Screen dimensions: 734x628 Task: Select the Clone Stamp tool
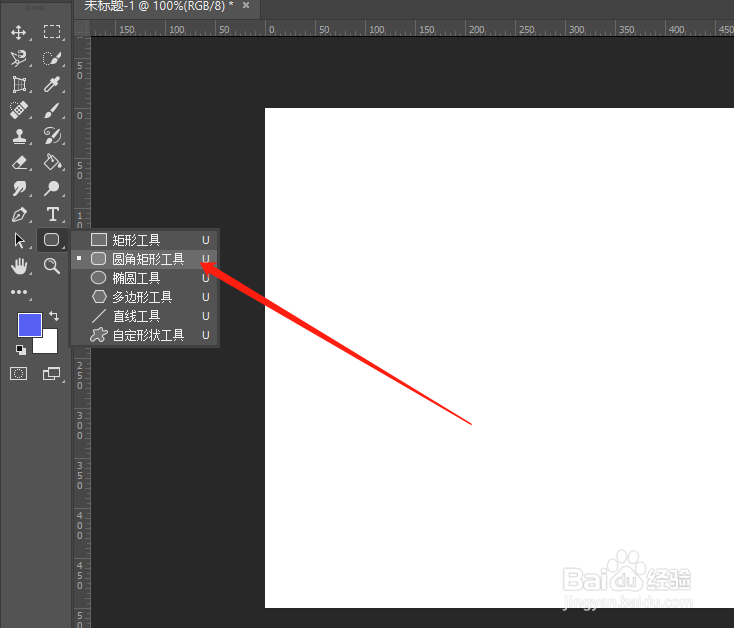(x=19, y=136)
